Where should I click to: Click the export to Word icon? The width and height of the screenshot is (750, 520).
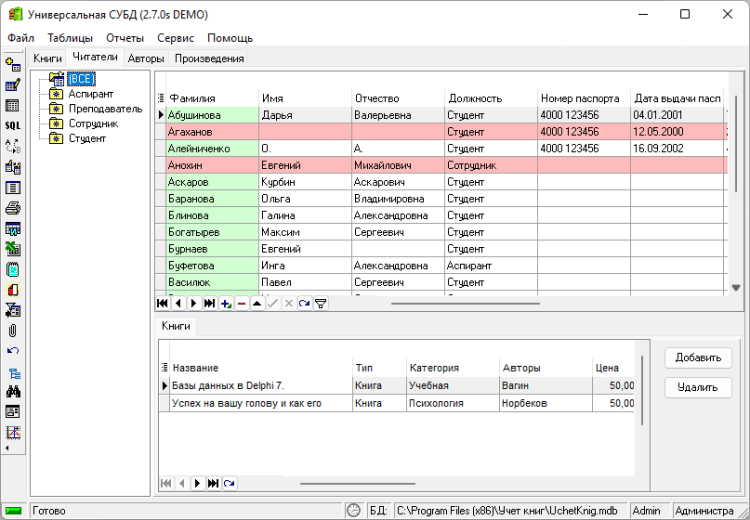pyautogui.click(x=13, y=229)
